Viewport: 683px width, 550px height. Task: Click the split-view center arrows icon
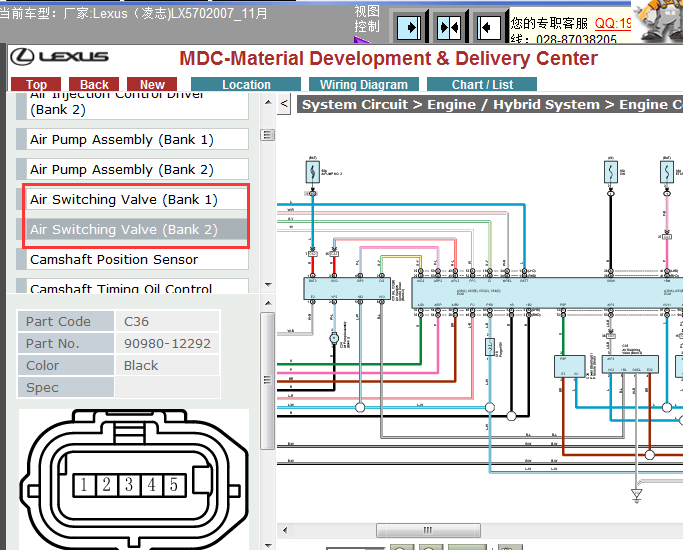point(449,28)
